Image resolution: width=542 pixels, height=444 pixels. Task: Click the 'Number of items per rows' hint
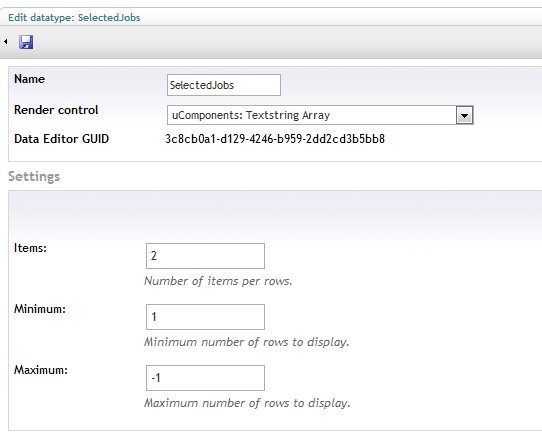point(218,281)
